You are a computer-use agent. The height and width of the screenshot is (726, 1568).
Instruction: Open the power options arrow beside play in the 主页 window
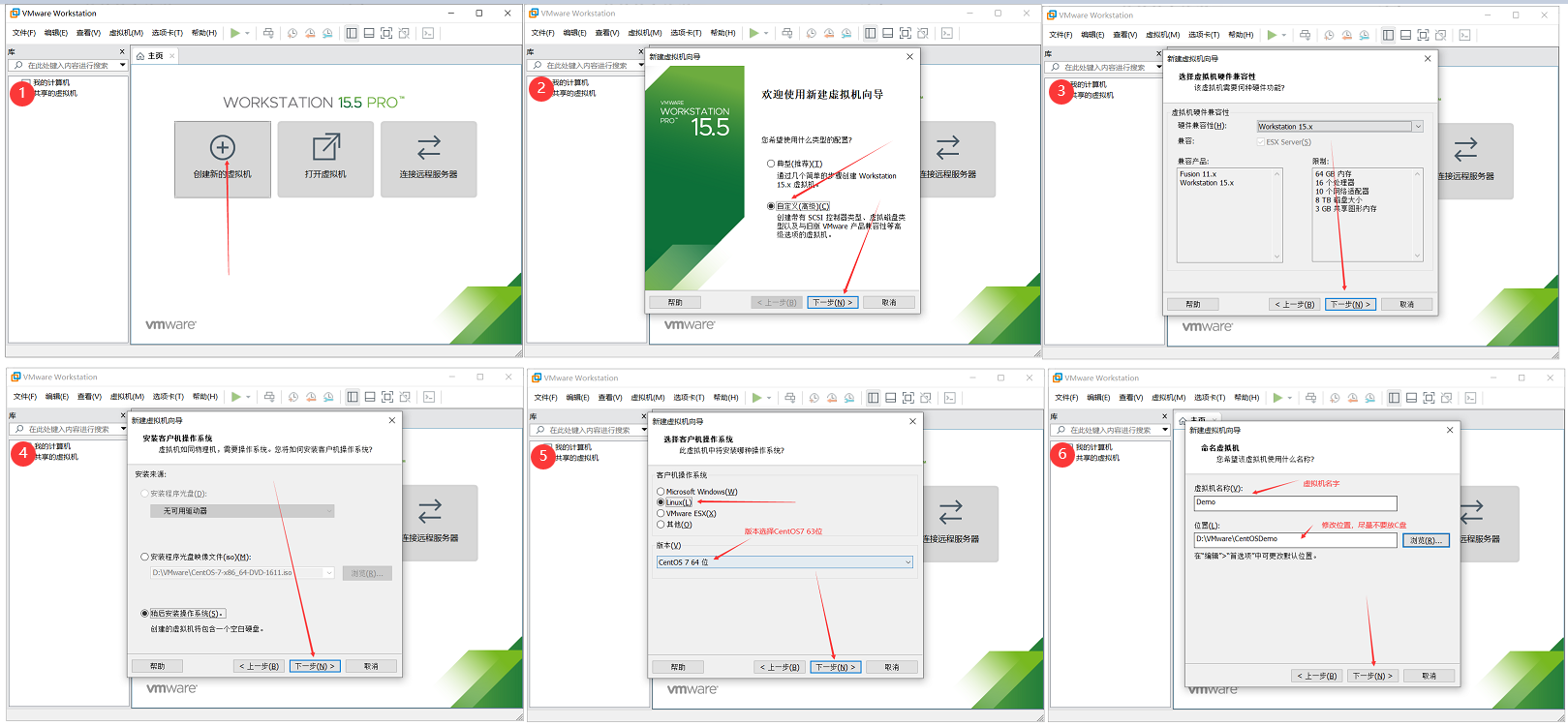(248, 33)
